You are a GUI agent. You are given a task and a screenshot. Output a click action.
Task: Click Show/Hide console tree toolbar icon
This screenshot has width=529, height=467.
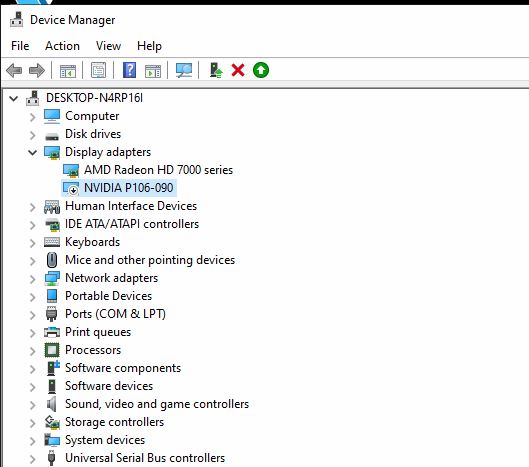coord(68,71)
